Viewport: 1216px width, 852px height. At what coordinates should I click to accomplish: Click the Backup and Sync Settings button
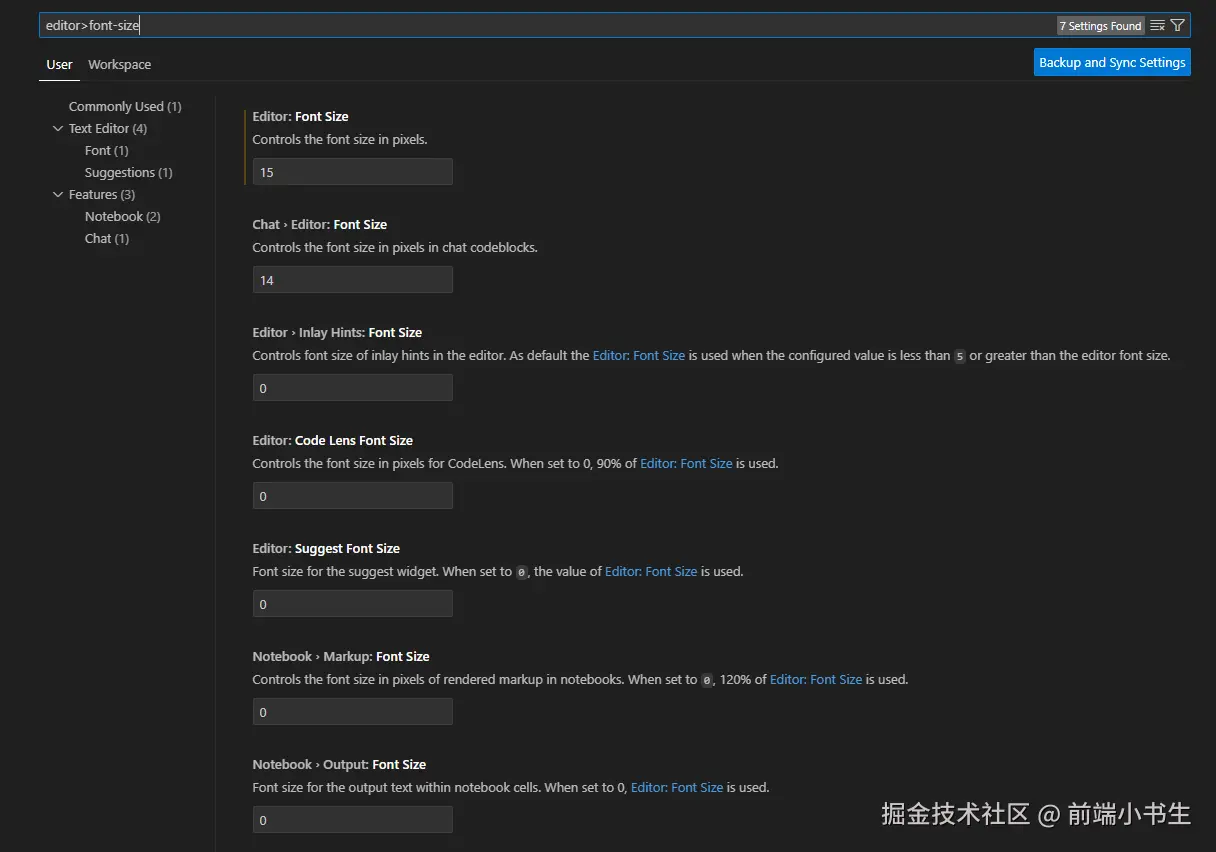[1111, 61]
